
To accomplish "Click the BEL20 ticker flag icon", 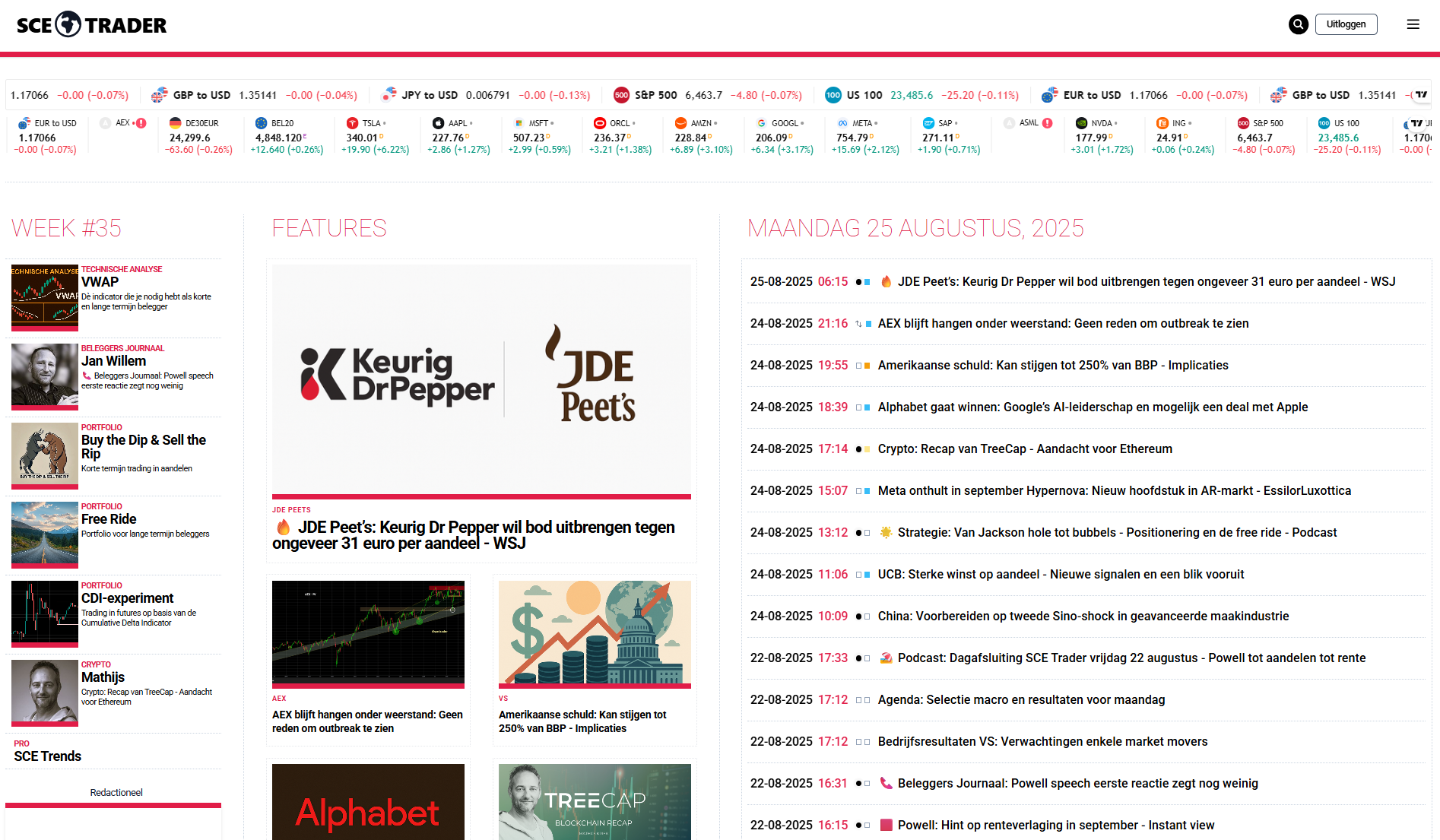I will [x=261, y=123].
